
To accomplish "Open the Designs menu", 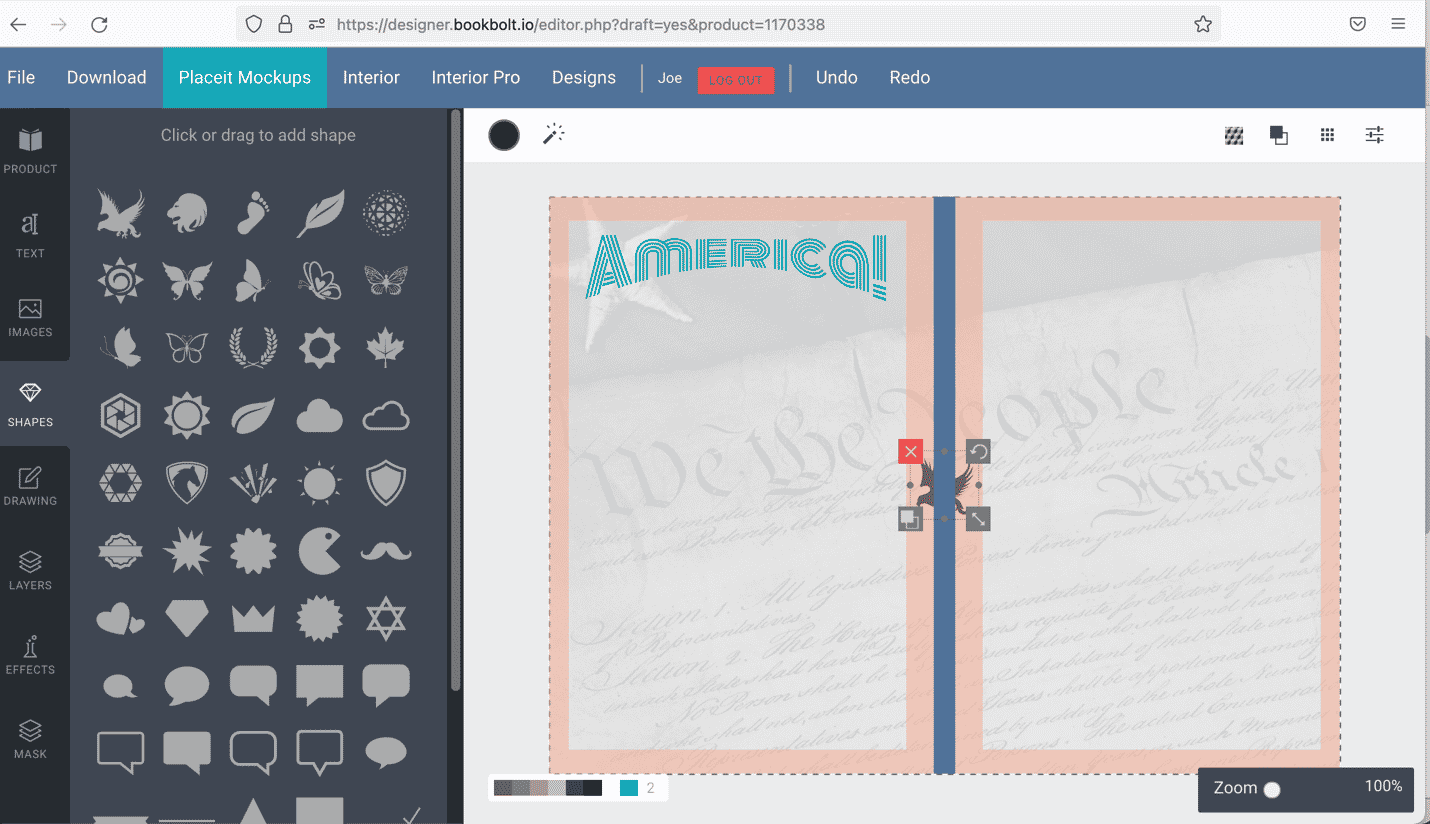I will pos(584,77).
